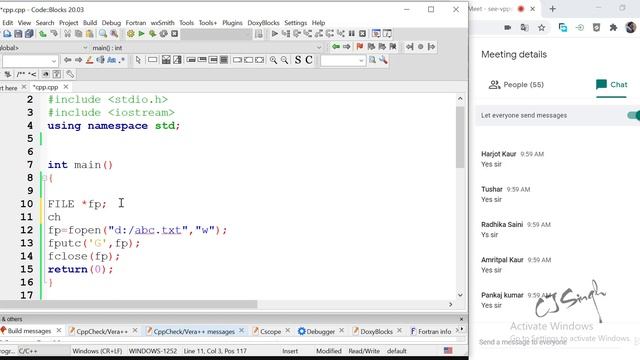The image size is (640, 360).
Task: Open the Chat tab in Meet
Action: click(611, 85)
